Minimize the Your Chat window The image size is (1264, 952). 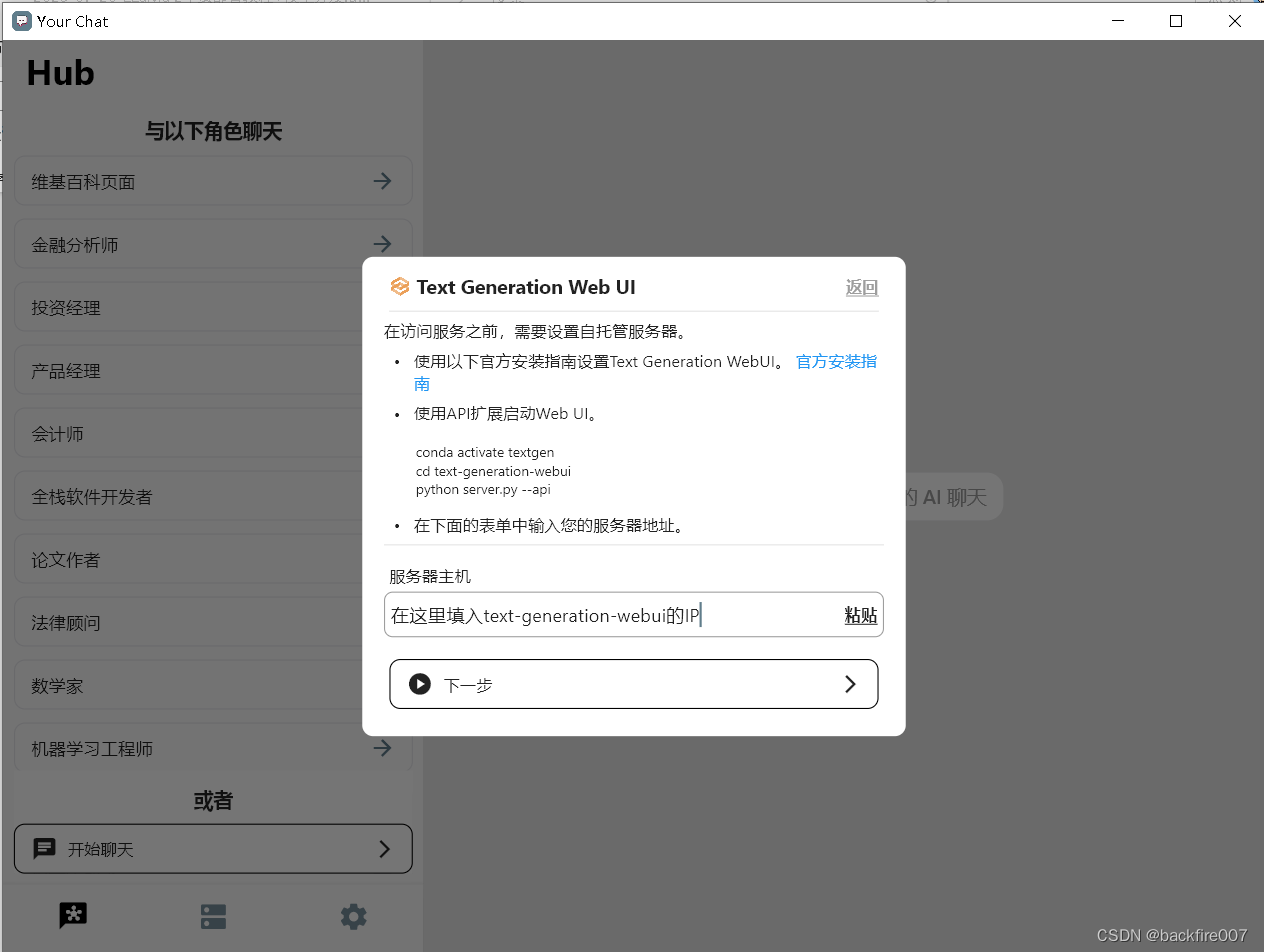point(1118,20)
